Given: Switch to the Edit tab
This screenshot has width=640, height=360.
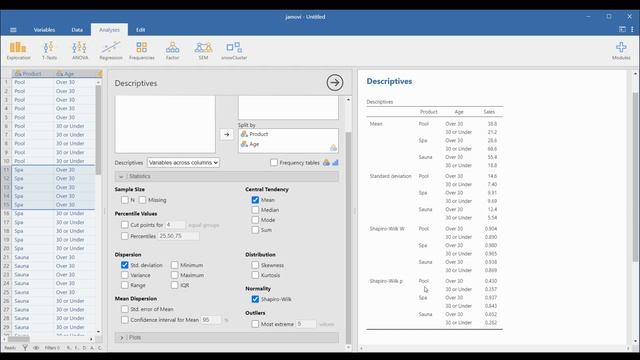Looking at the screenshot, I should tap(140, 30).
